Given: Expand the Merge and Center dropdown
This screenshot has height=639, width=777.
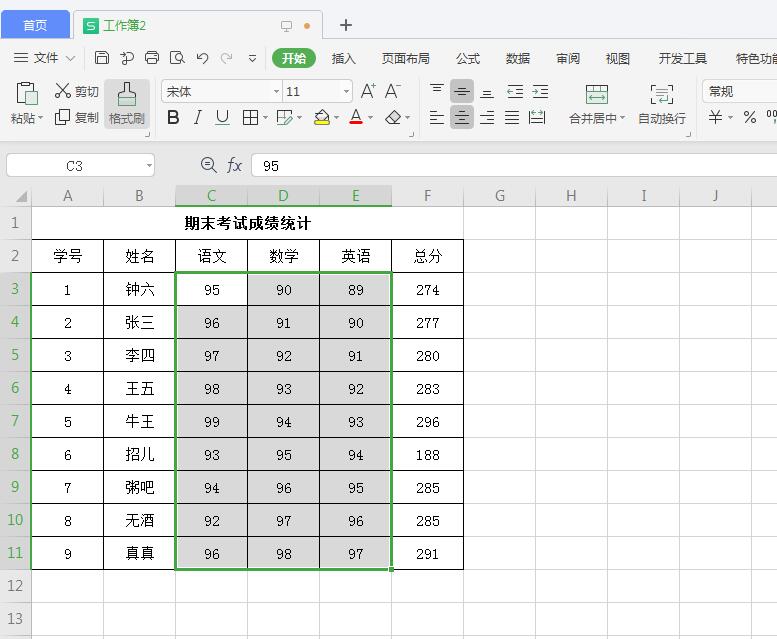Looking at the screenshot, I should point(622,118).
